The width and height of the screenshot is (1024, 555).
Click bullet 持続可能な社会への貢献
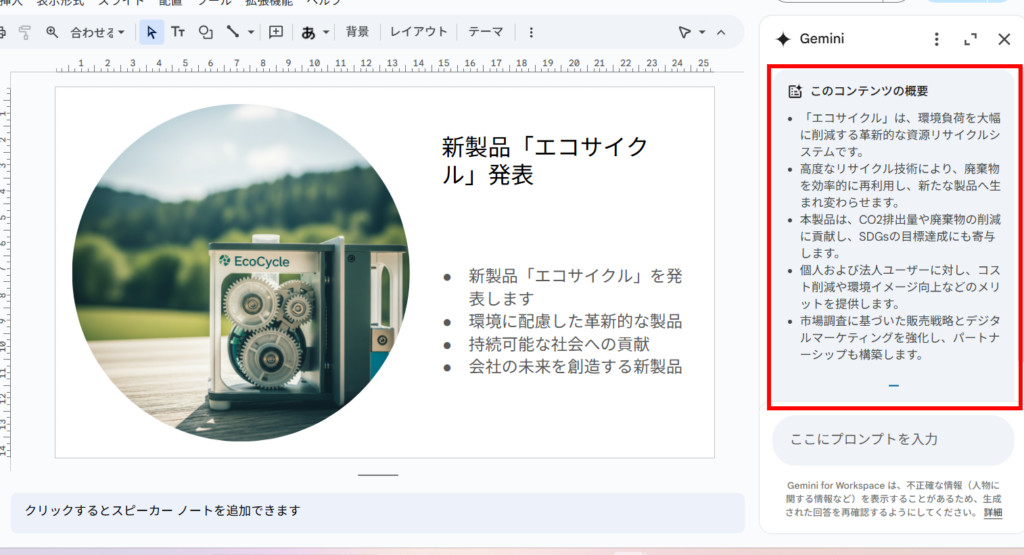click(559, 344)
